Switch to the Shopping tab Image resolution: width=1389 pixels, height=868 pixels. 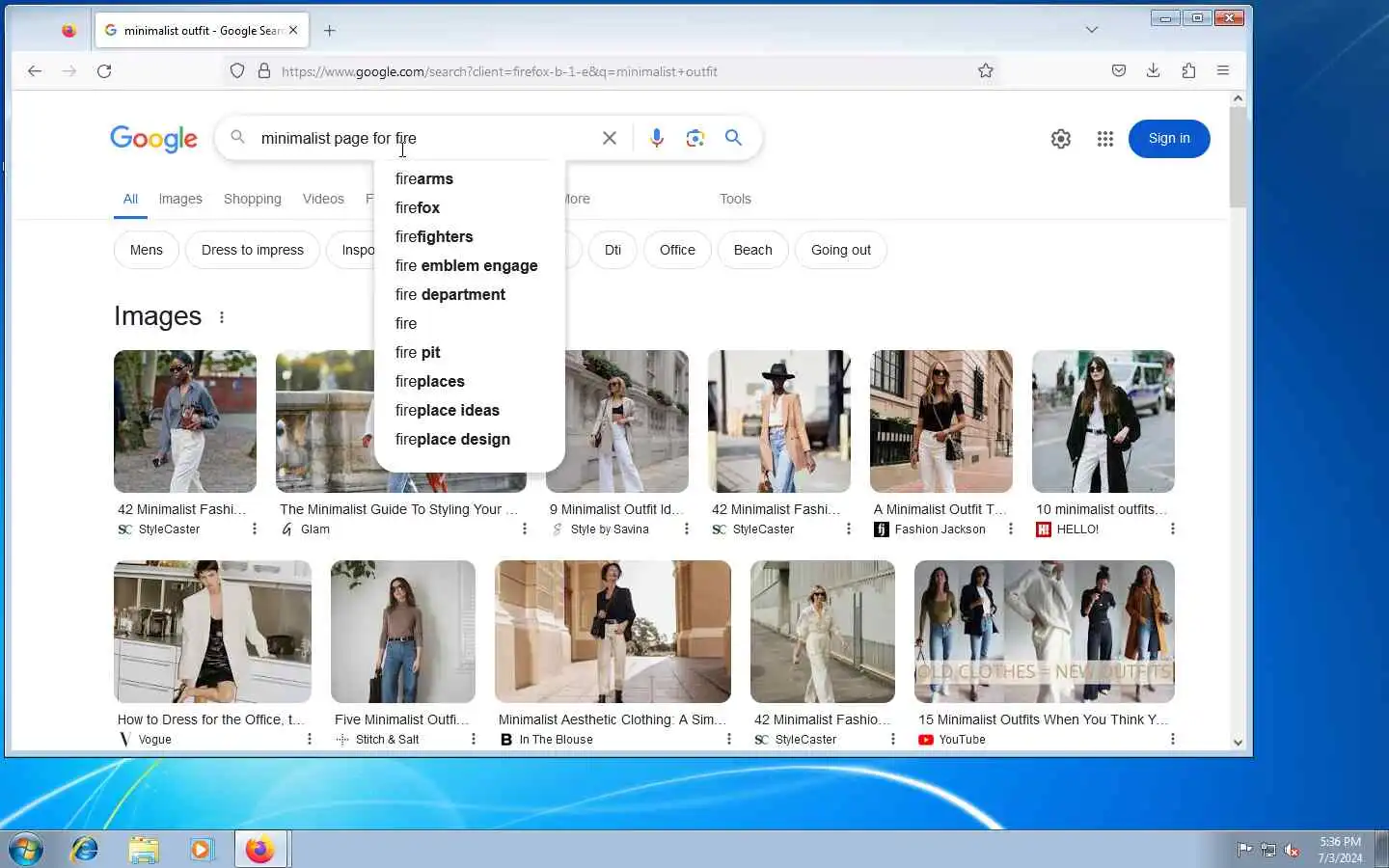tap(253, 199)
